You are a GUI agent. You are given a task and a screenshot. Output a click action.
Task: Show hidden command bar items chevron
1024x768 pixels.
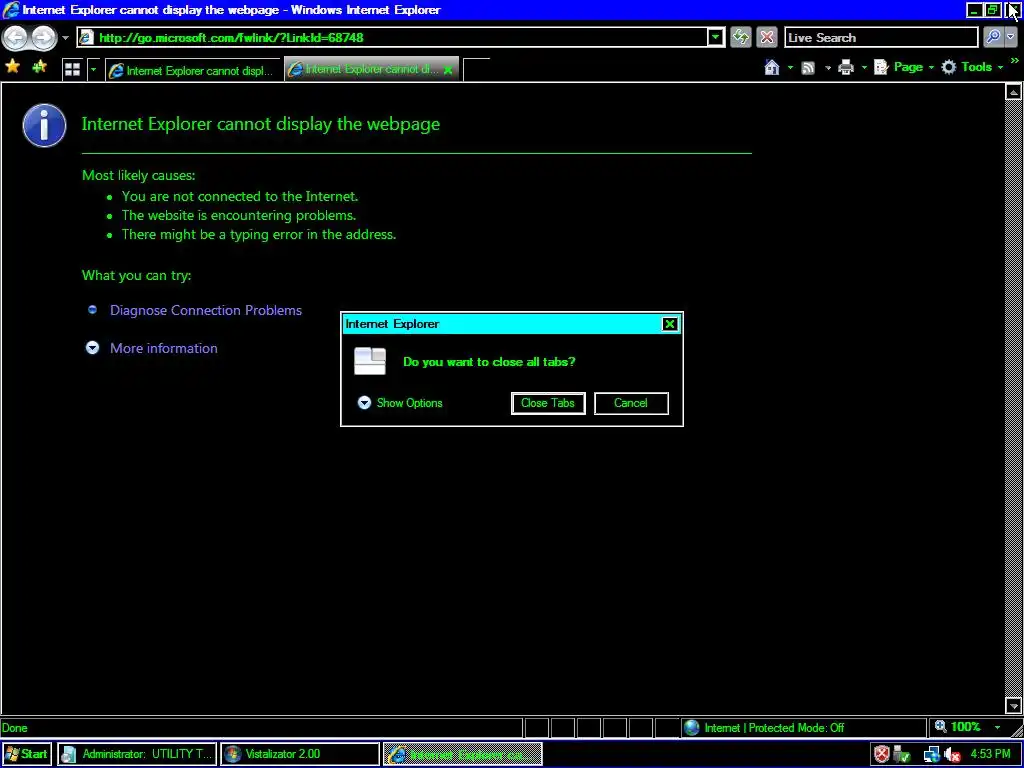click(1014, 61)
